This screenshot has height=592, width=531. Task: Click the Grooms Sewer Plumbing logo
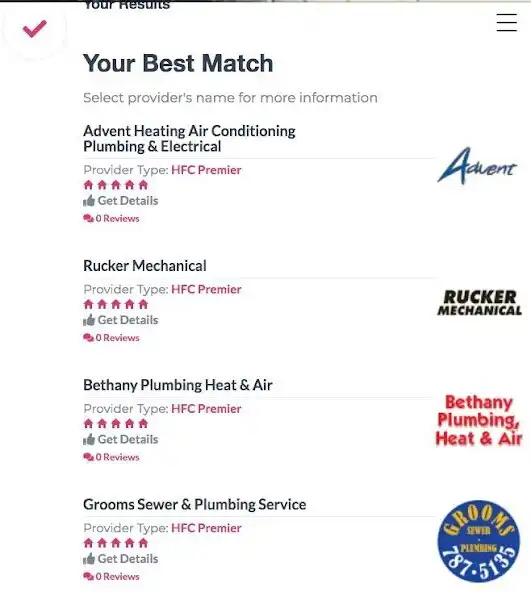pos(479,541)
